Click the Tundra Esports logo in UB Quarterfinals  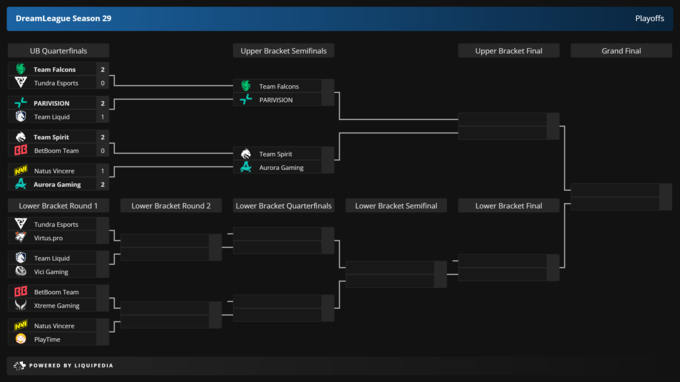click(x=20, y=82)
